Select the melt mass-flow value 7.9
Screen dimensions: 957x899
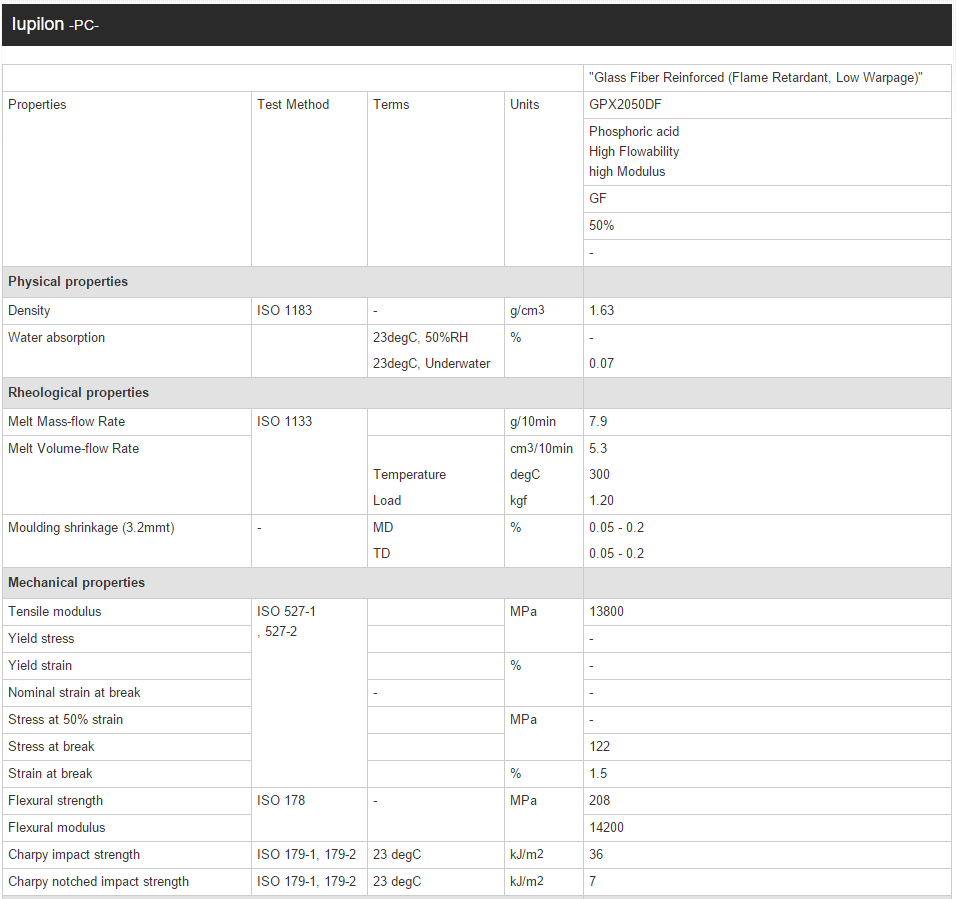598,421
